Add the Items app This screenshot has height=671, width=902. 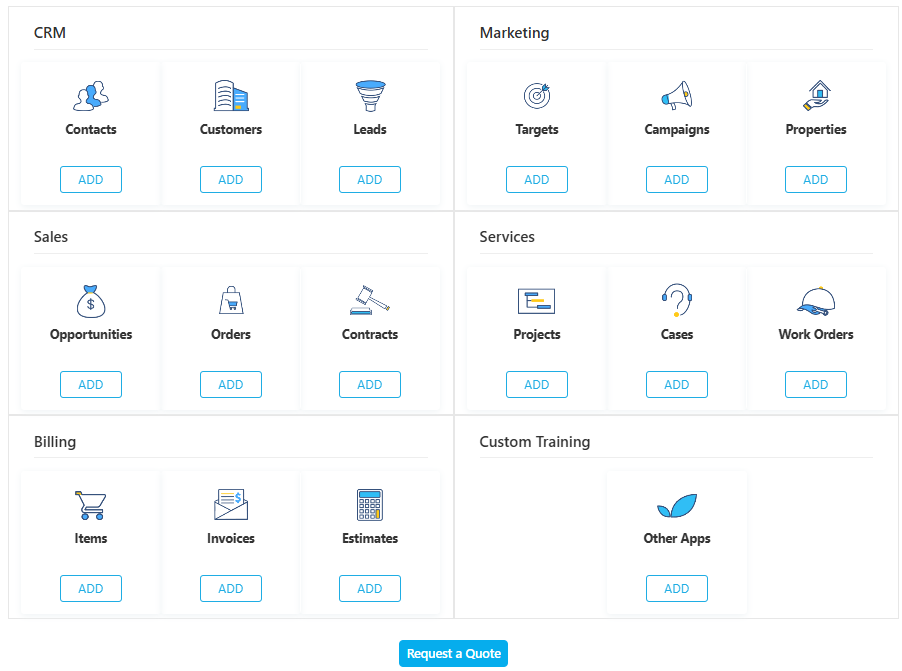coord(91,589)
